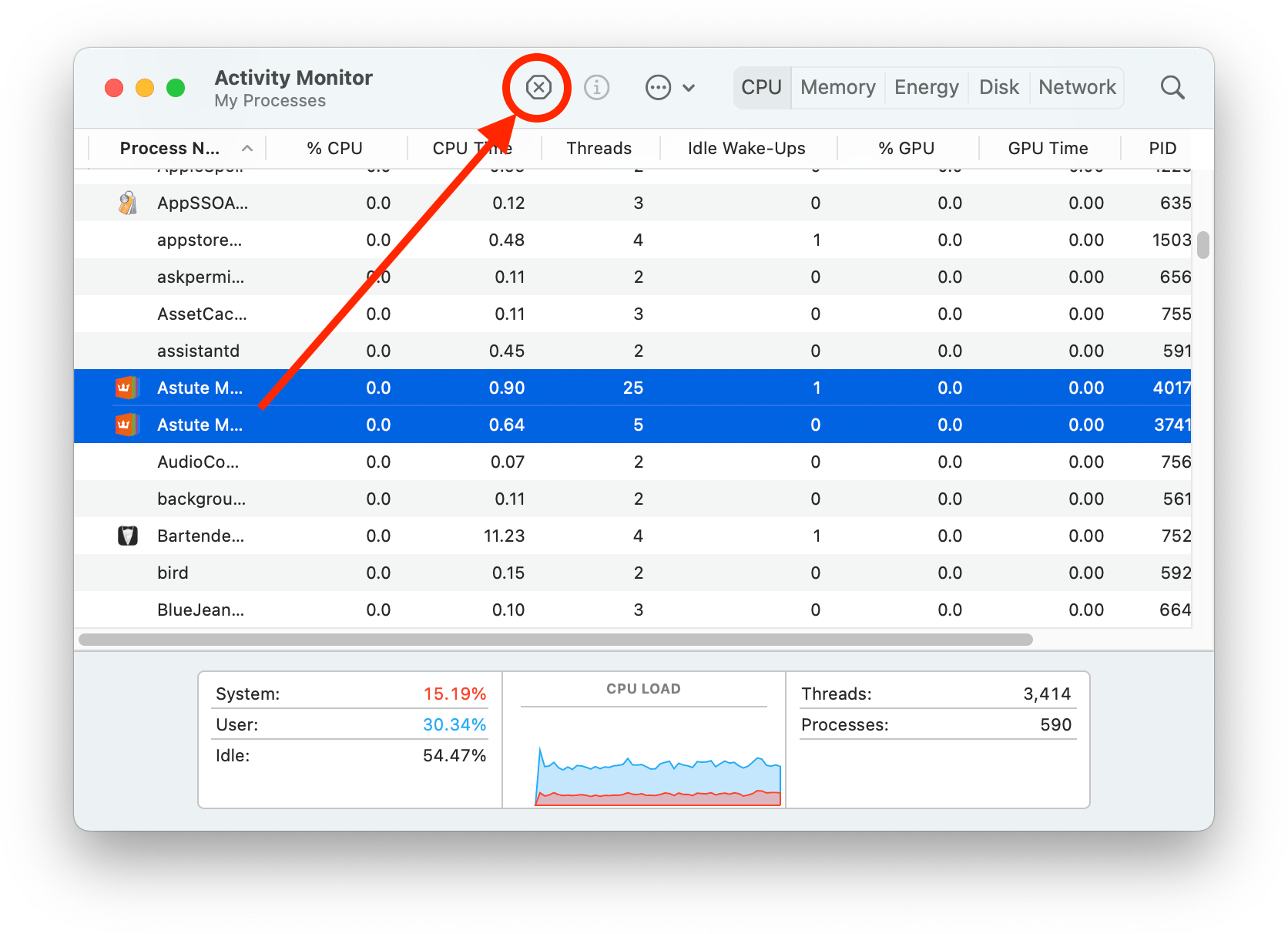Screen dimensions: 1288x934
Task: Click the vertical scrollbar thumb at right
Action: (1202, 245)
